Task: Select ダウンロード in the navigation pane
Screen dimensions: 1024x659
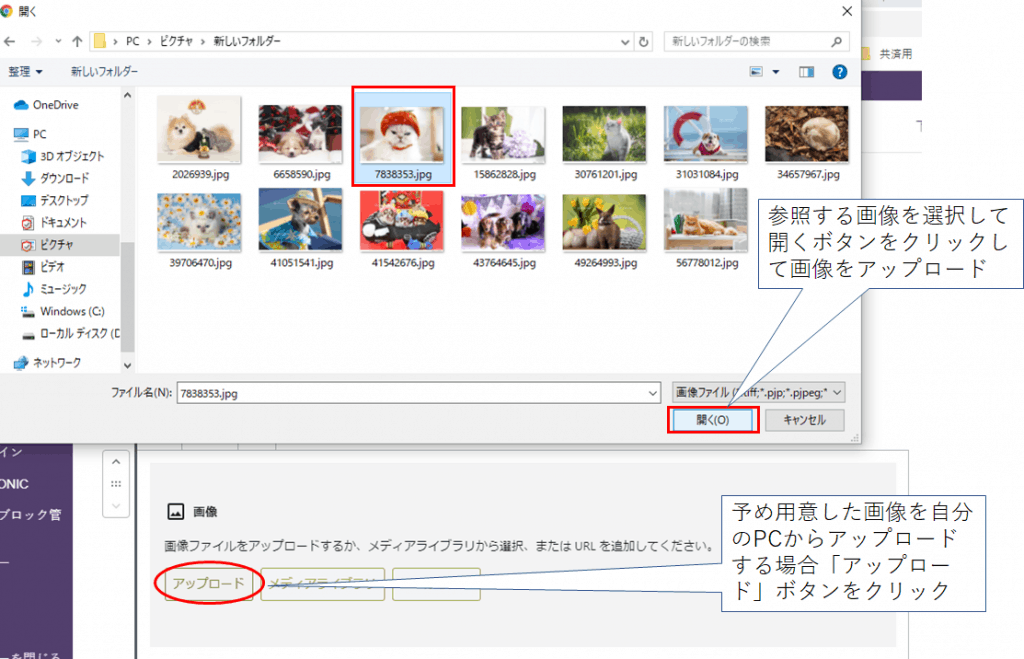Action: tap(63, 178)
